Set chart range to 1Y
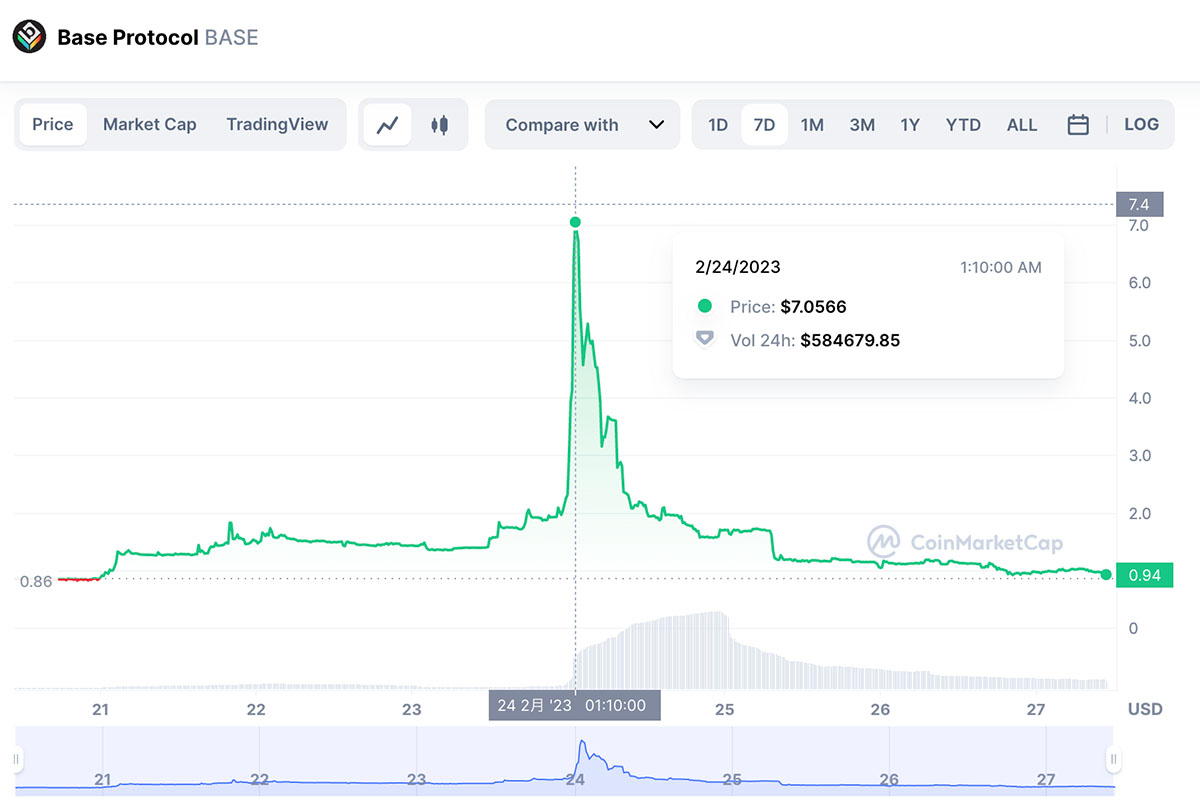The width and height of the screenshot is (1200, 806). (910, 125)
